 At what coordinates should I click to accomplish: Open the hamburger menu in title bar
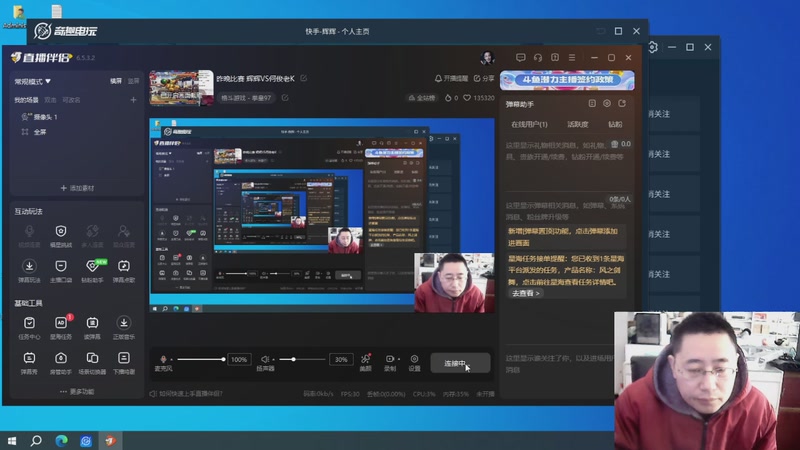(x=572, y=58)
